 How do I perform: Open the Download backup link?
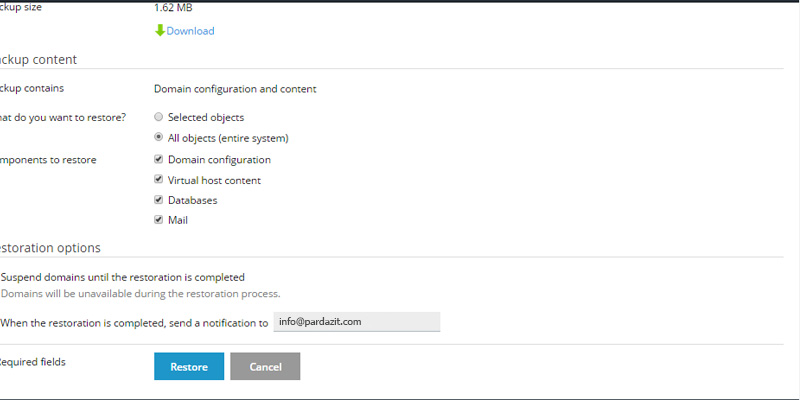pyautogui.click(x=190, y=31)
